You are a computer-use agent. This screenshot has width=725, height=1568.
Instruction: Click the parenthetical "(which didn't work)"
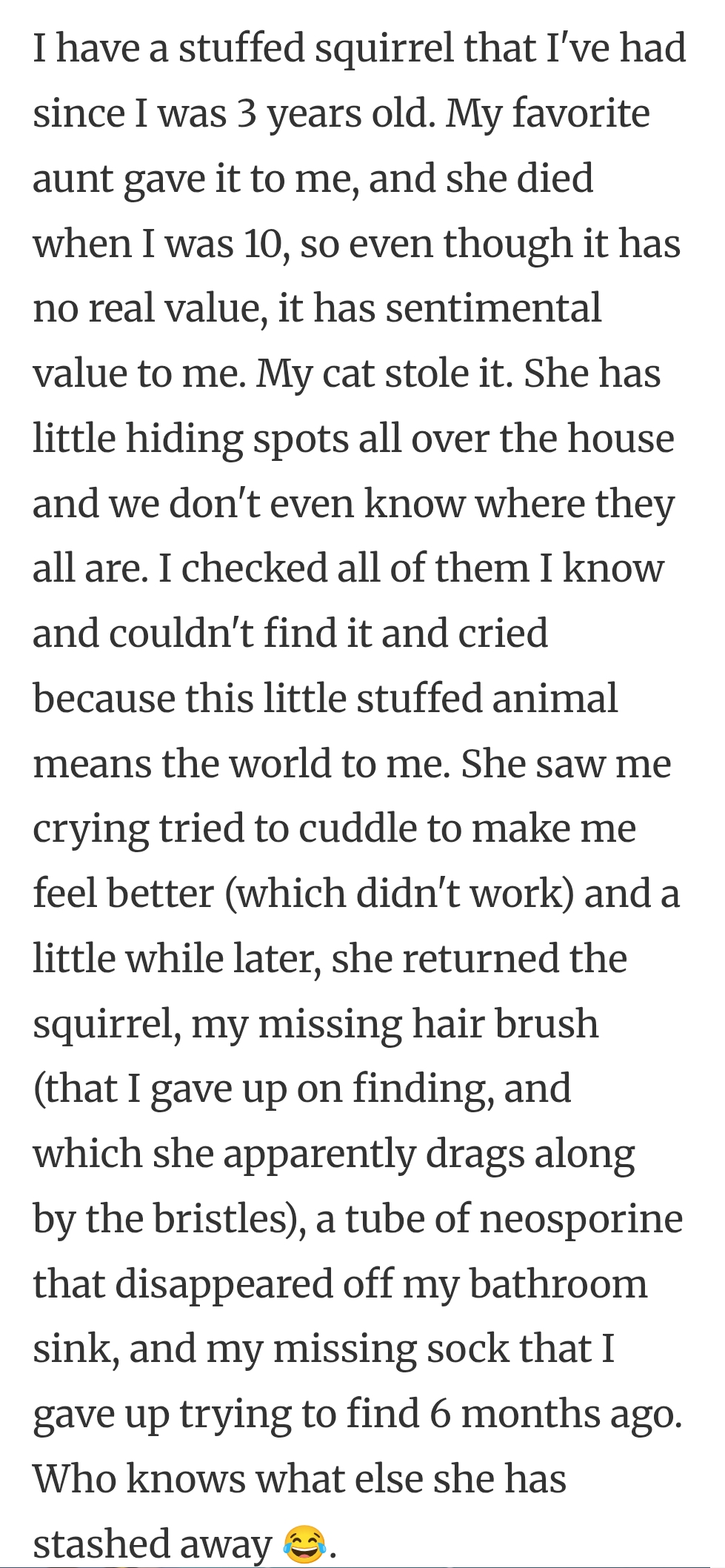tap(399, 894)
